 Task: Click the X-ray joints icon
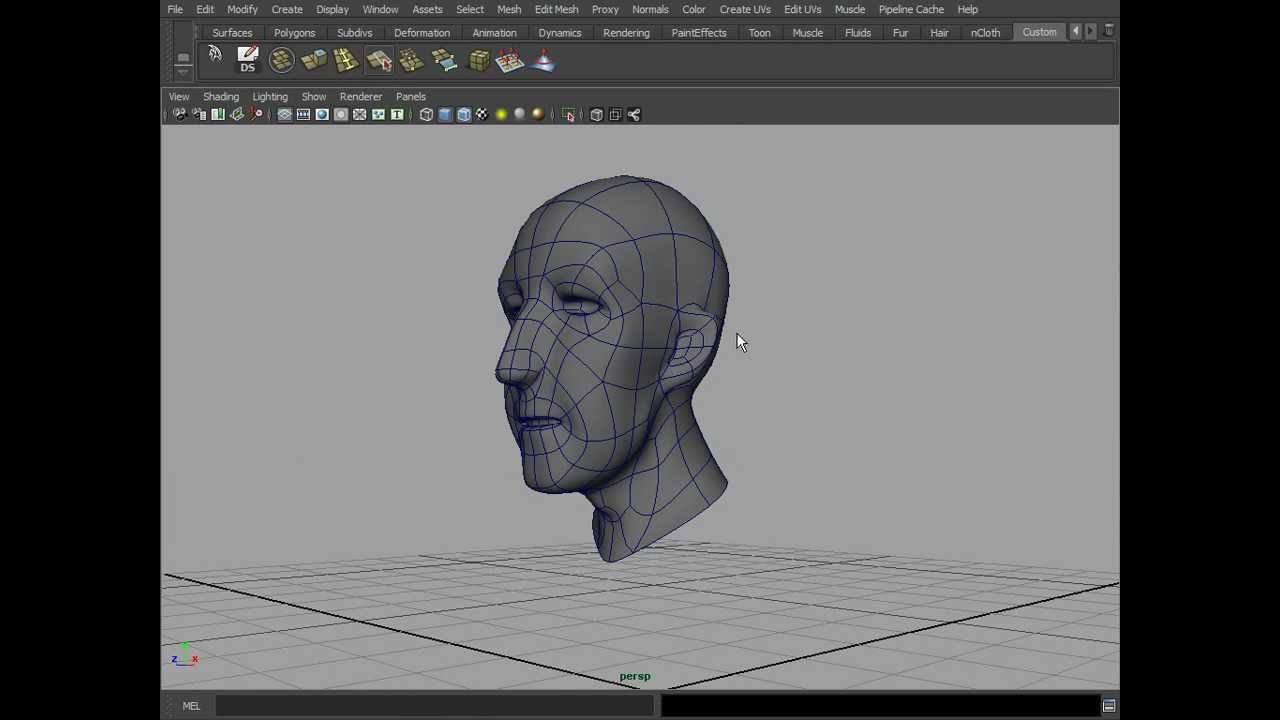click(x=634, y=115)
